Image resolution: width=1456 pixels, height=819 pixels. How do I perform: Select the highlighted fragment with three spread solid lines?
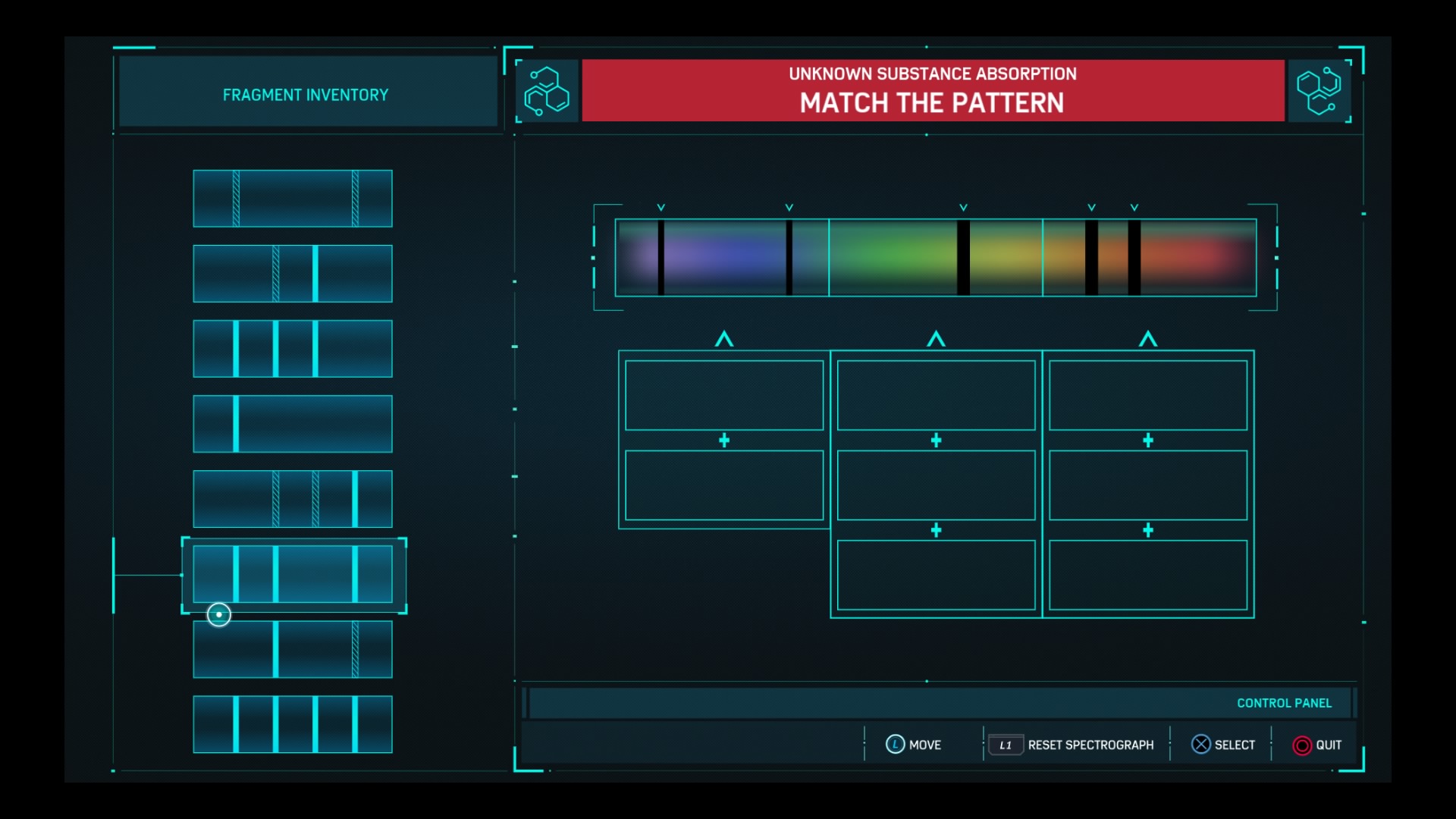pos(293,574)
